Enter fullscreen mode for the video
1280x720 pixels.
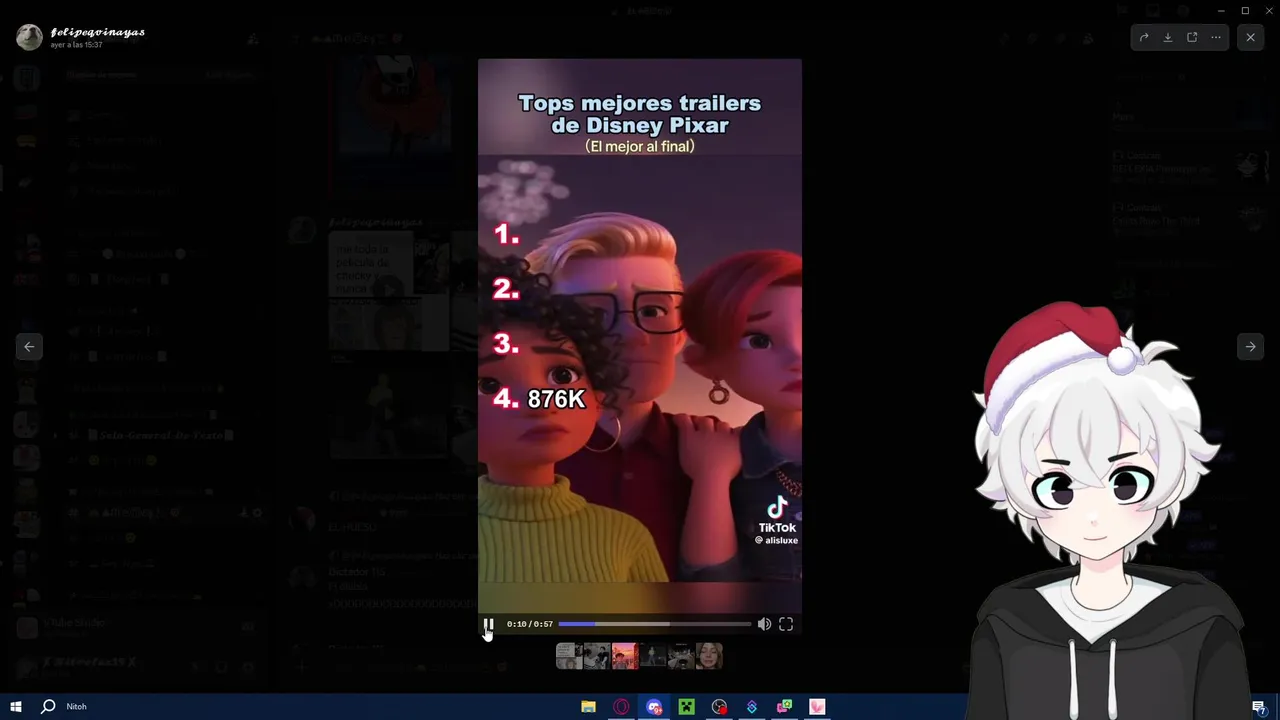(786, 624)
